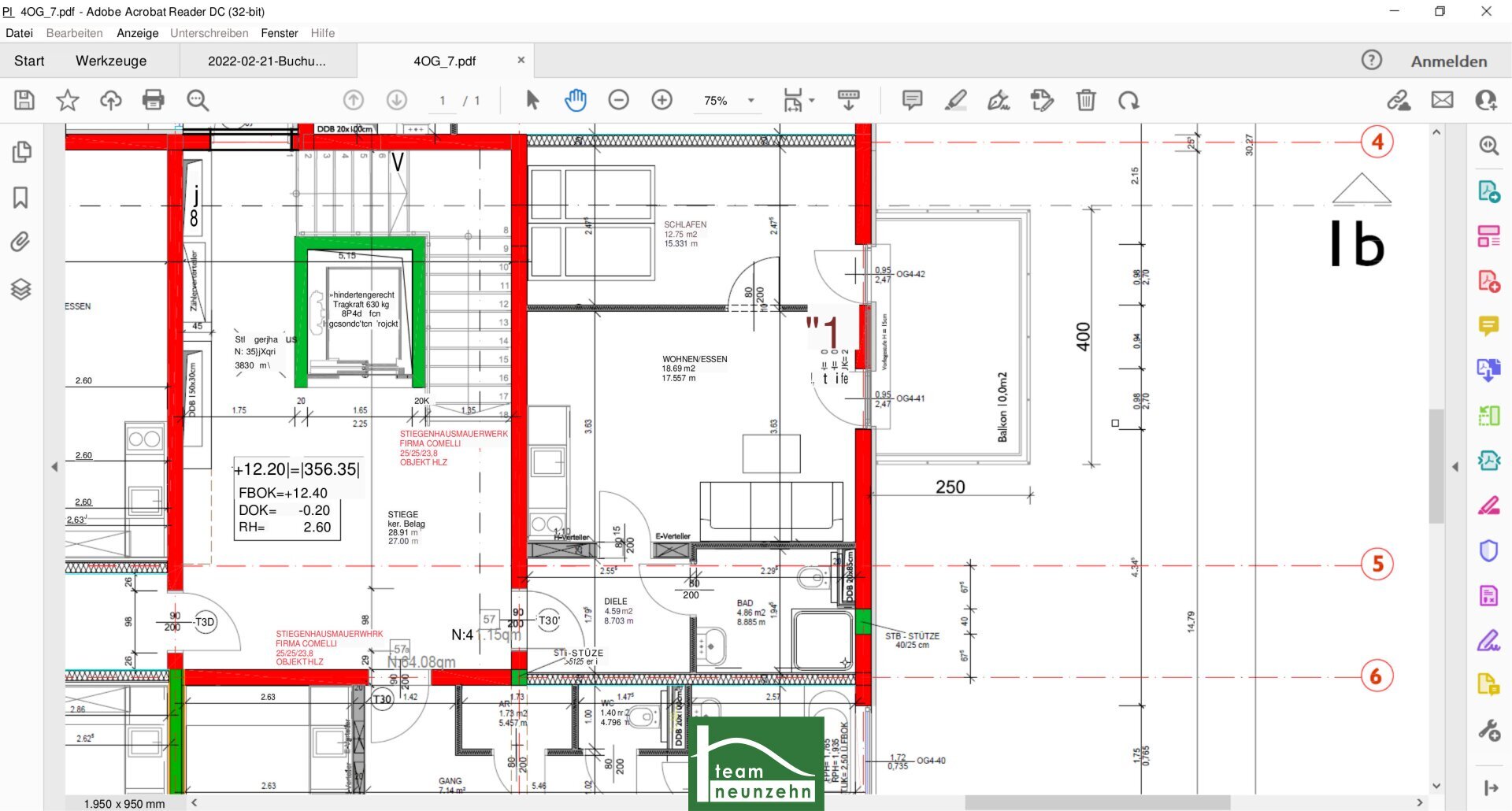This screenshot has height=811, width=1512.
Task: Add a sticky note comment
Action: (x=912, y=100)
